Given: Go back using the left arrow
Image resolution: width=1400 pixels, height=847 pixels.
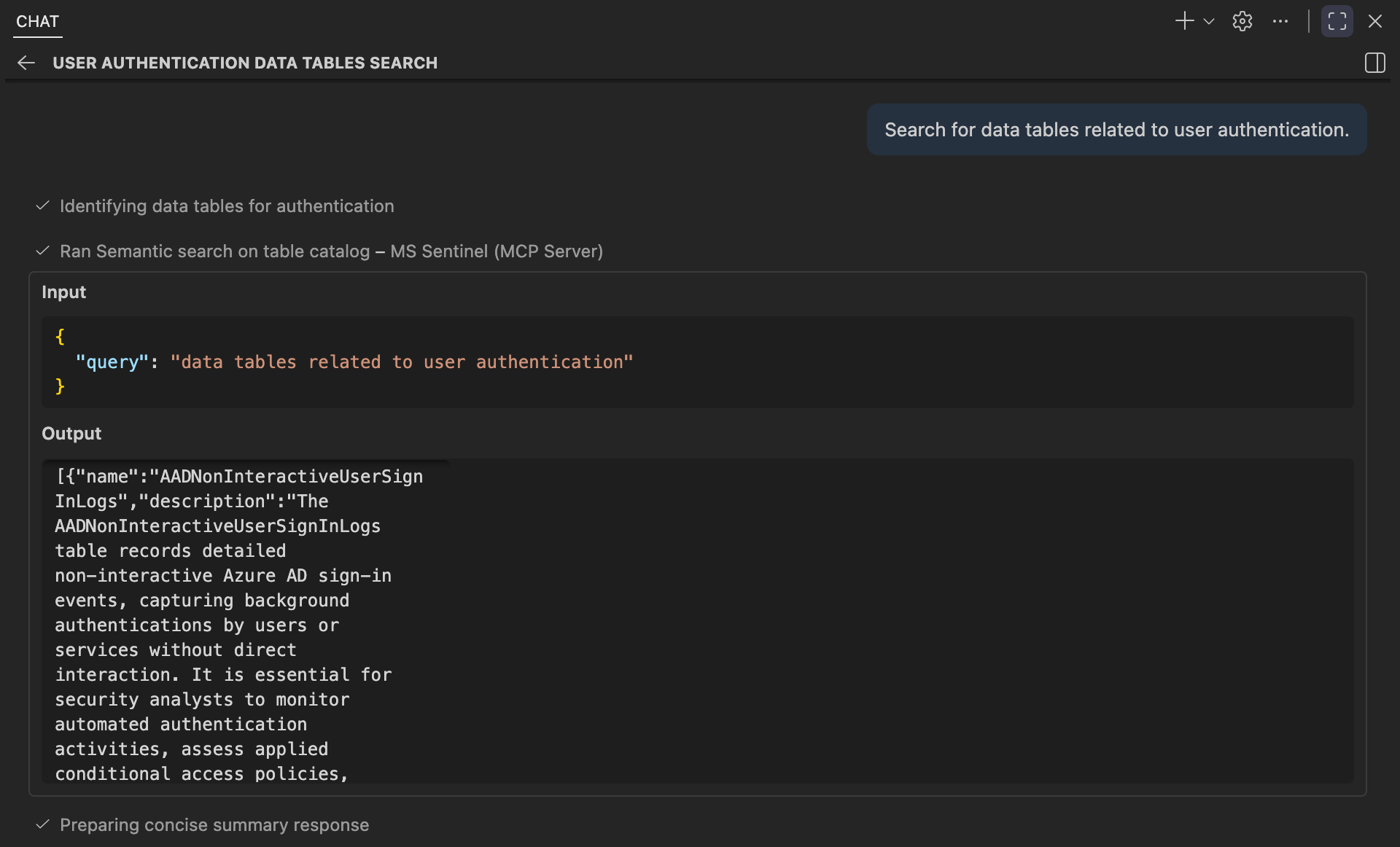Looking at the screenshot, I should pos(26,63).
